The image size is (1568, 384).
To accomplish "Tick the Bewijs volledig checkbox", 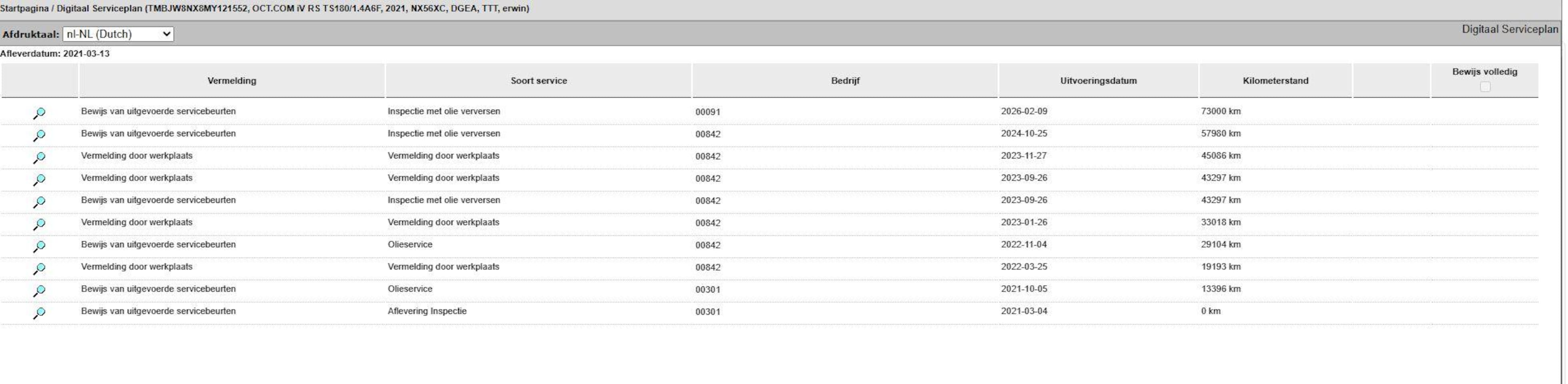I will 1484,86.
